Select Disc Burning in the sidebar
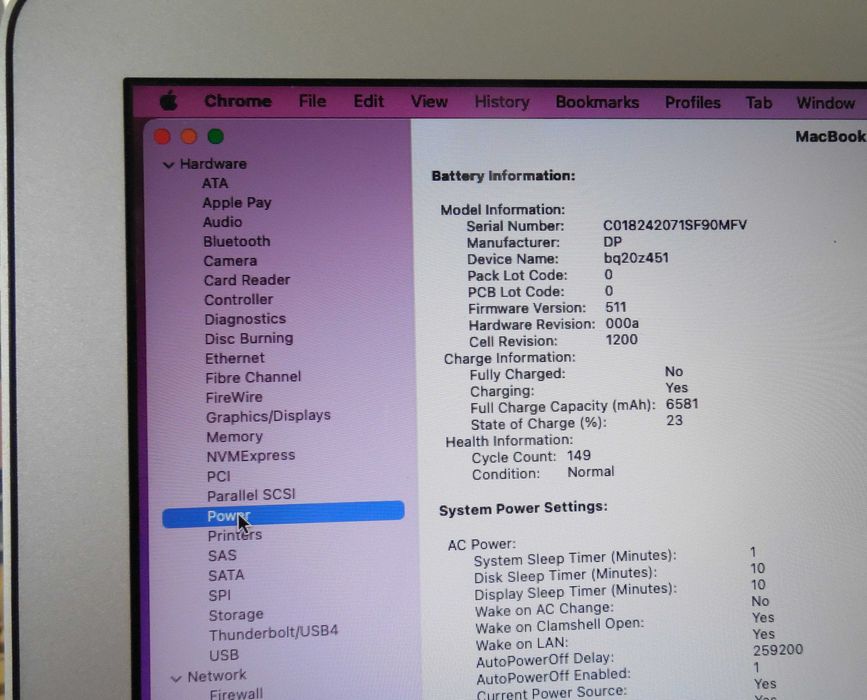This screenshot has width=867, height=700. pyautogui.click(x=249, y=338)
